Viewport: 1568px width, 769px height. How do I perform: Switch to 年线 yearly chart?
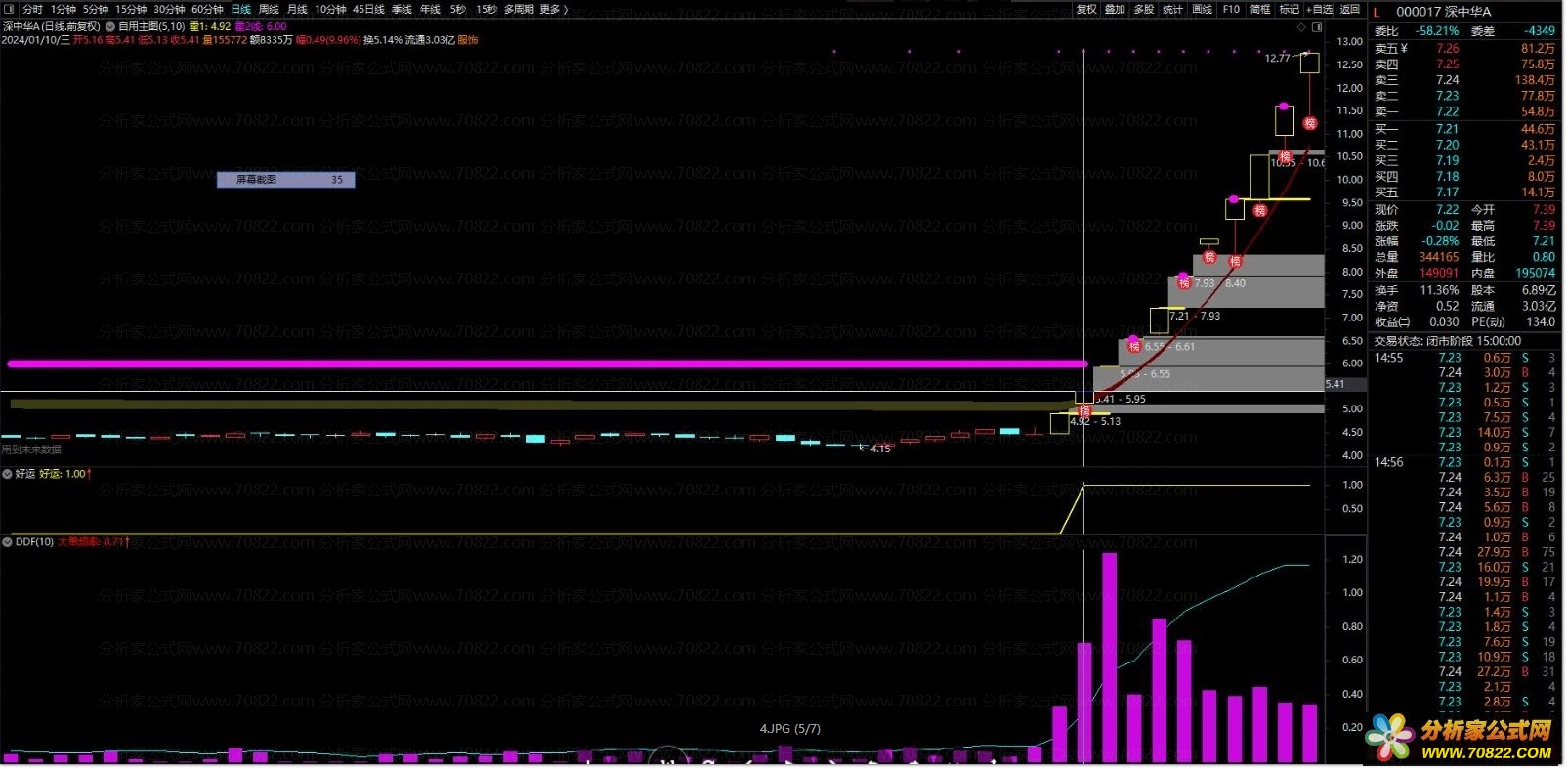[430, 9]
